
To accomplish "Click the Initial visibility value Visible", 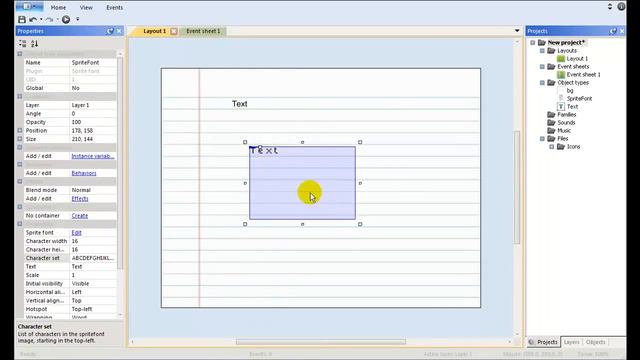I will point(93,283).
